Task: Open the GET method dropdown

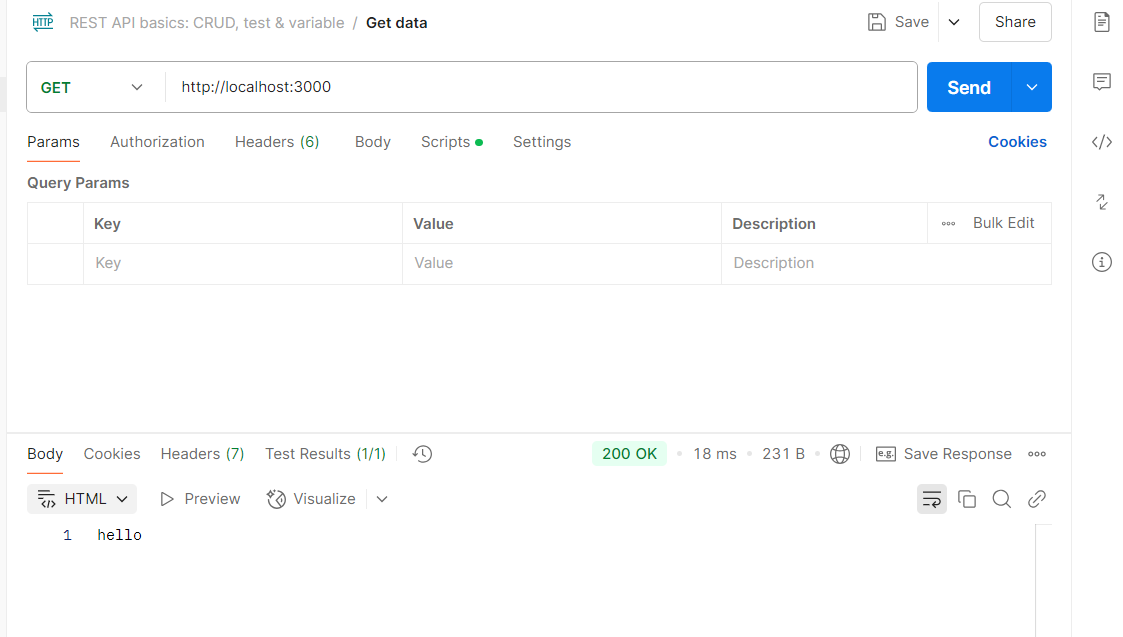Action: coord(92,87)
